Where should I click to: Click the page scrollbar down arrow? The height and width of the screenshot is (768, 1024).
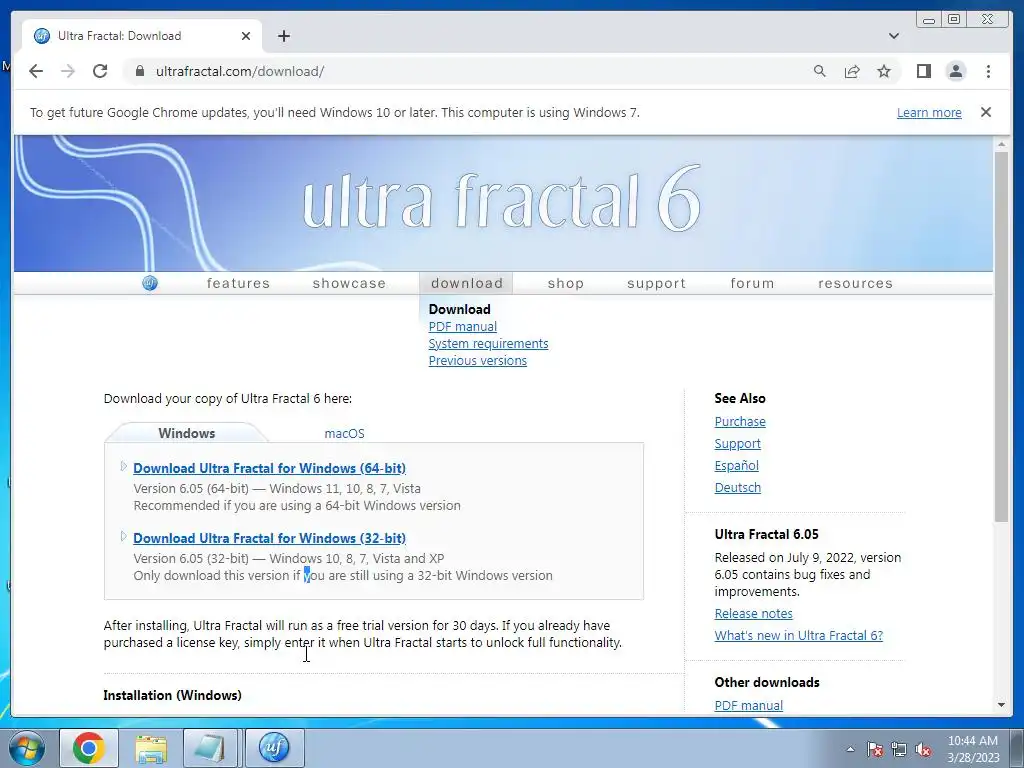pos(1001,705)
